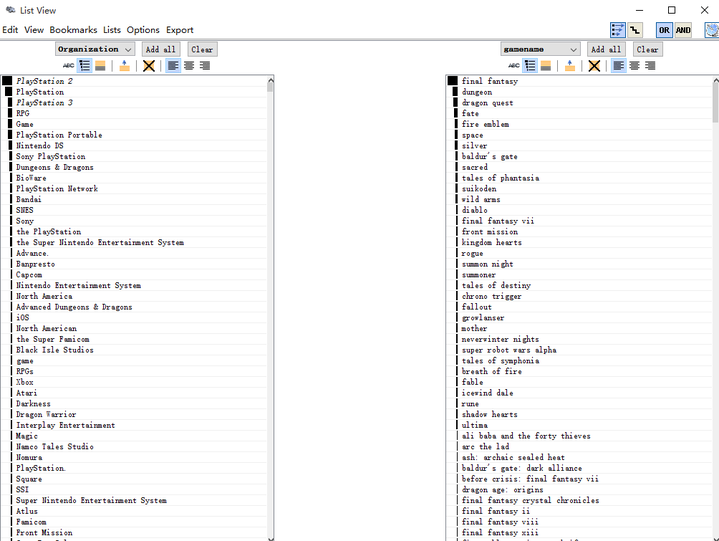This screenshot has width=719, height=541.
Task: Select 'neverwinter nights' row
Action: [580, 339]
